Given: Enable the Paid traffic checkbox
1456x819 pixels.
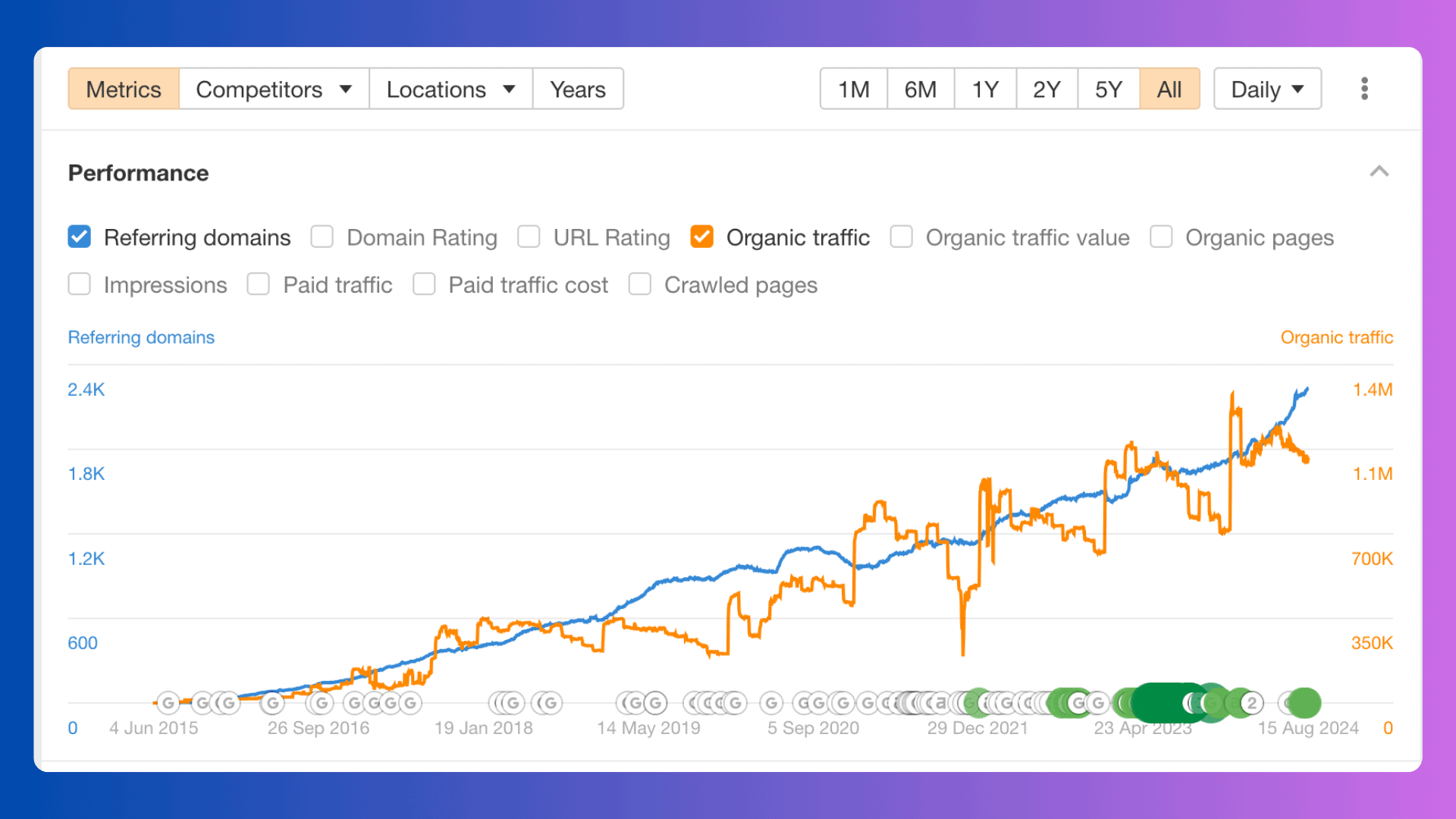Looking at the screenshot, I should tap(259, 284).
